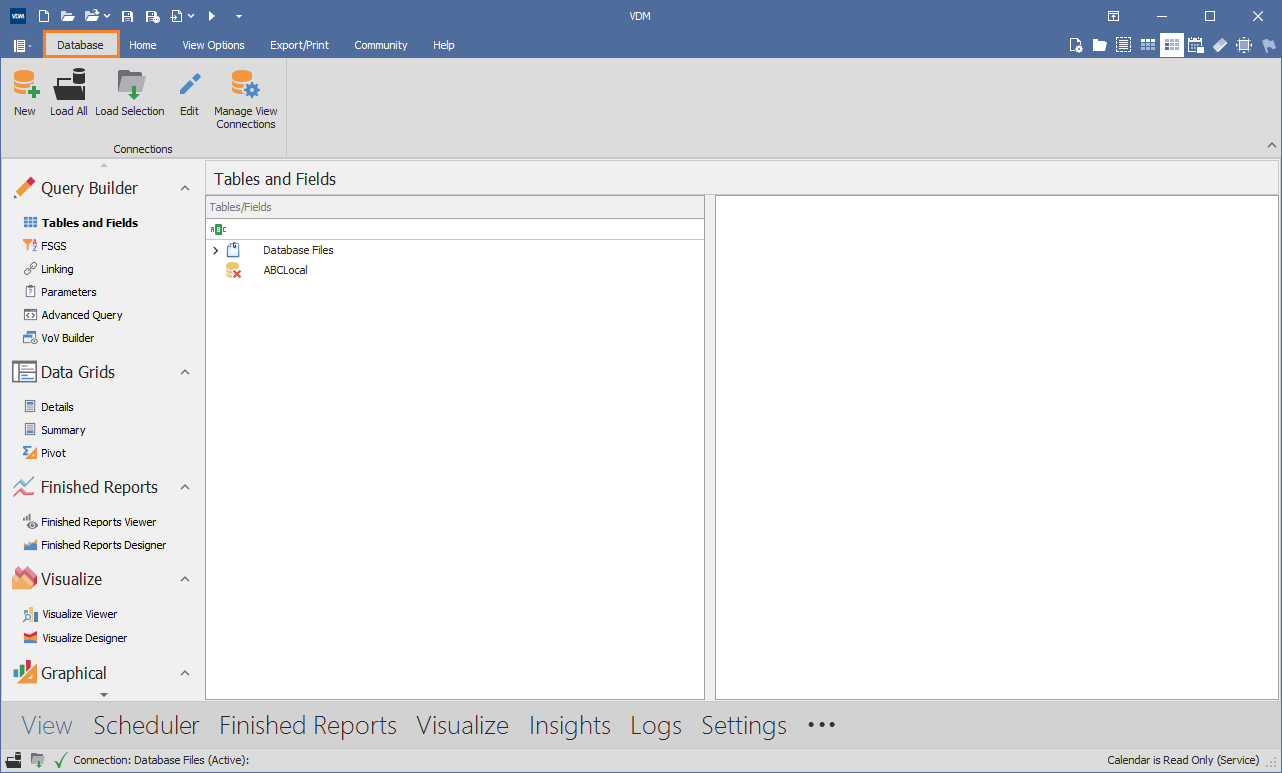Show more modules with the ellipsis
The width and height of the screenshot is (1282, 773).
[x=821, y=725]
